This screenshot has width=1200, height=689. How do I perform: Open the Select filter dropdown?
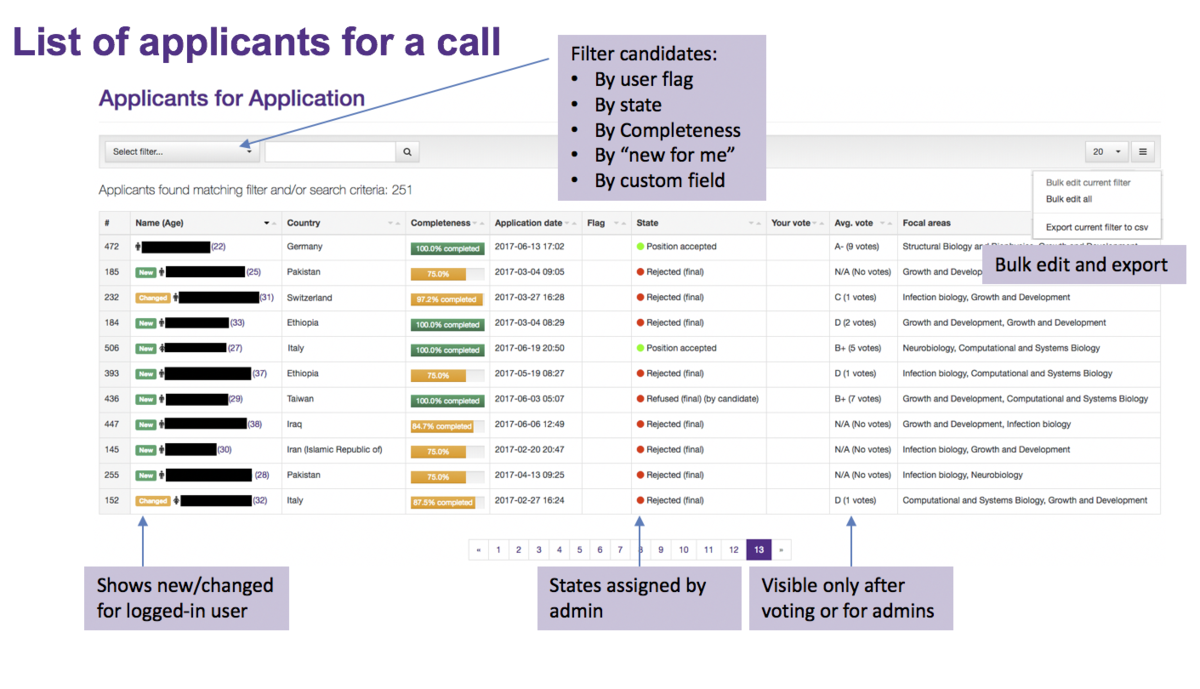[x=182, y=152]
